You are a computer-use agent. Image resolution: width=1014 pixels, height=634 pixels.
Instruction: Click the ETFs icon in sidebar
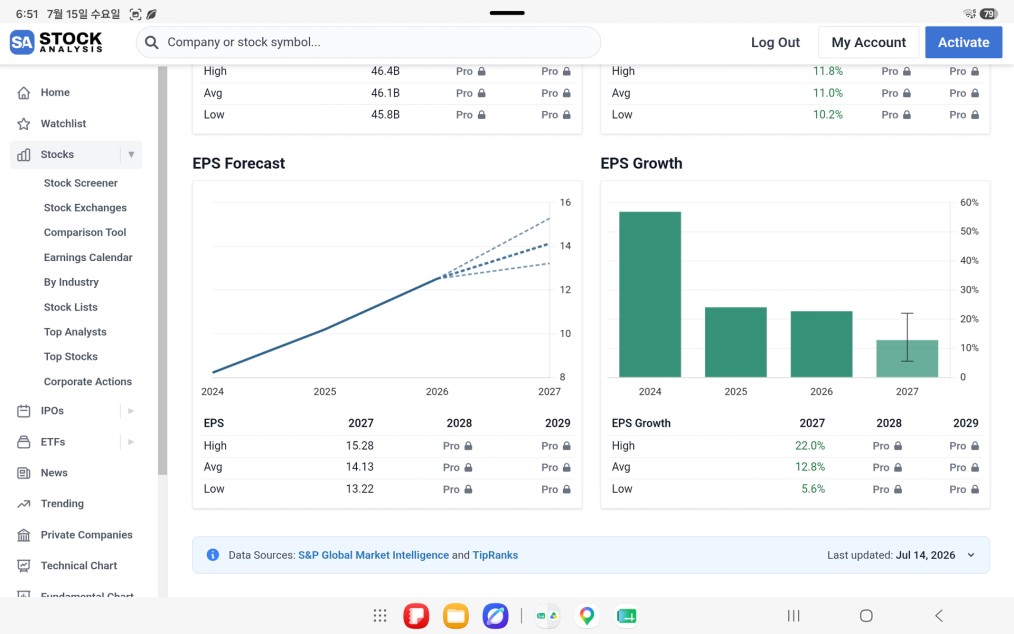(x=24, y=442)
